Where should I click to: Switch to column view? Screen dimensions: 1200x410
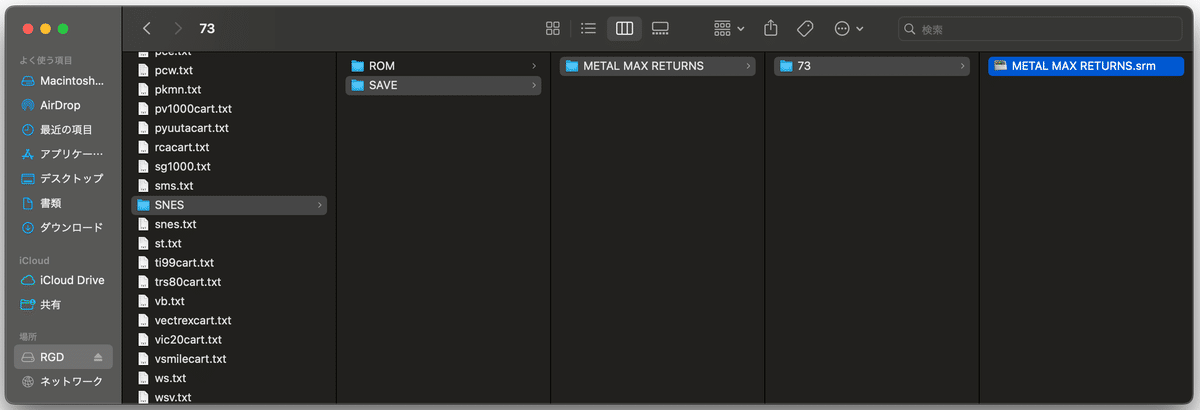tap(625, 29)
